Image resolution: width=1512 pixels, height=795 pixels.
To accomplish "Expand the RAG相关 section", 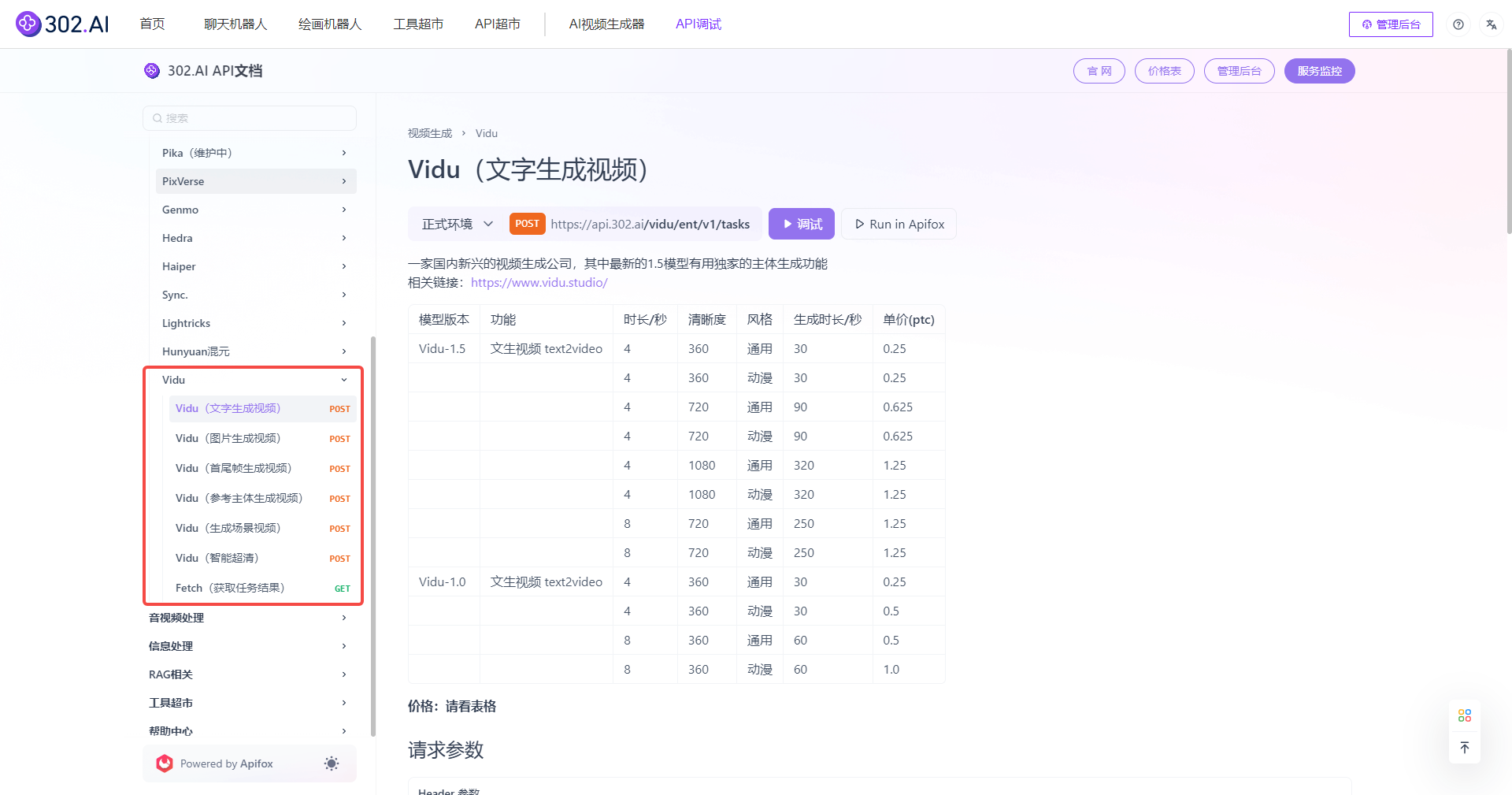I will pyautogui.click(x=250, y=674).
